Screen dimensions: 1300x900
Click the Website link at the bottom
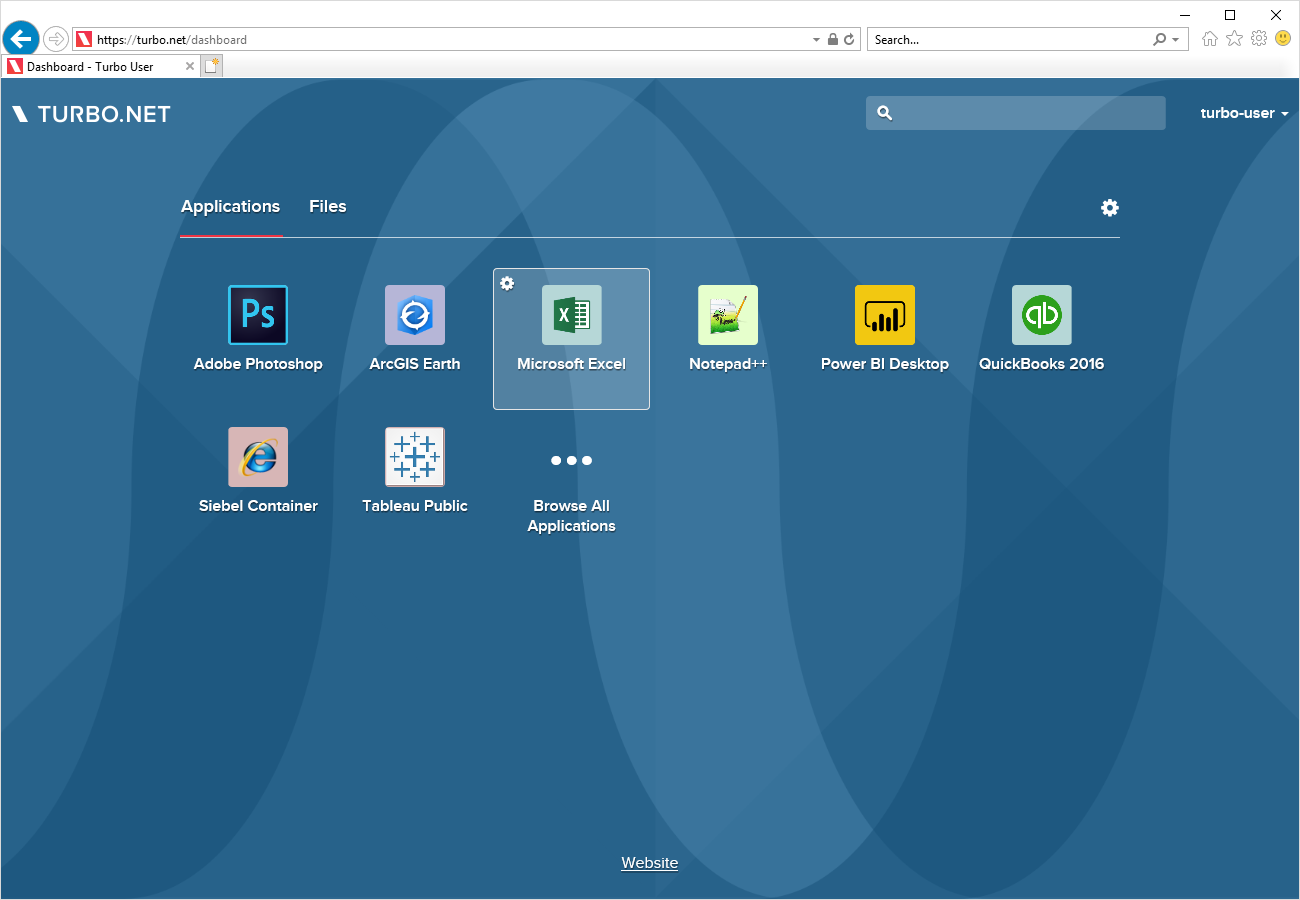click(x=649, y=862)
